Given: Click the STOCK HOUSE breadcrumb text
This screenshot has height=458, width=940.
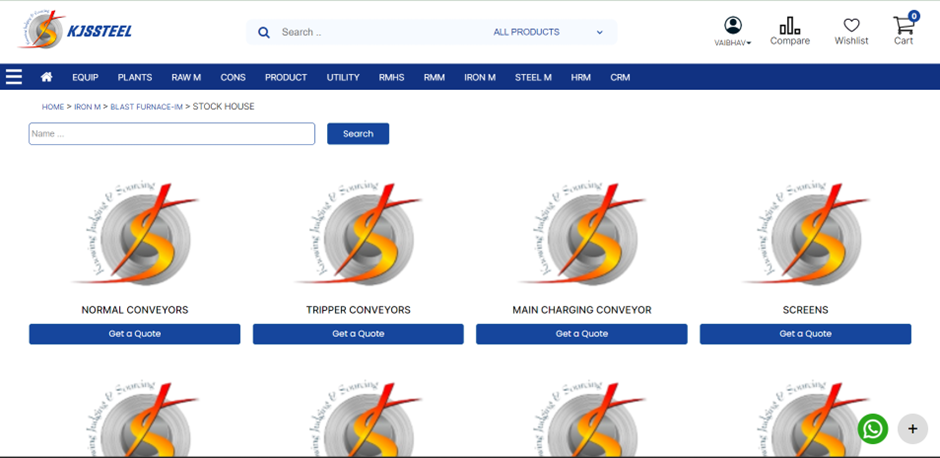Looking at the screenshot, I should (224, 107).
